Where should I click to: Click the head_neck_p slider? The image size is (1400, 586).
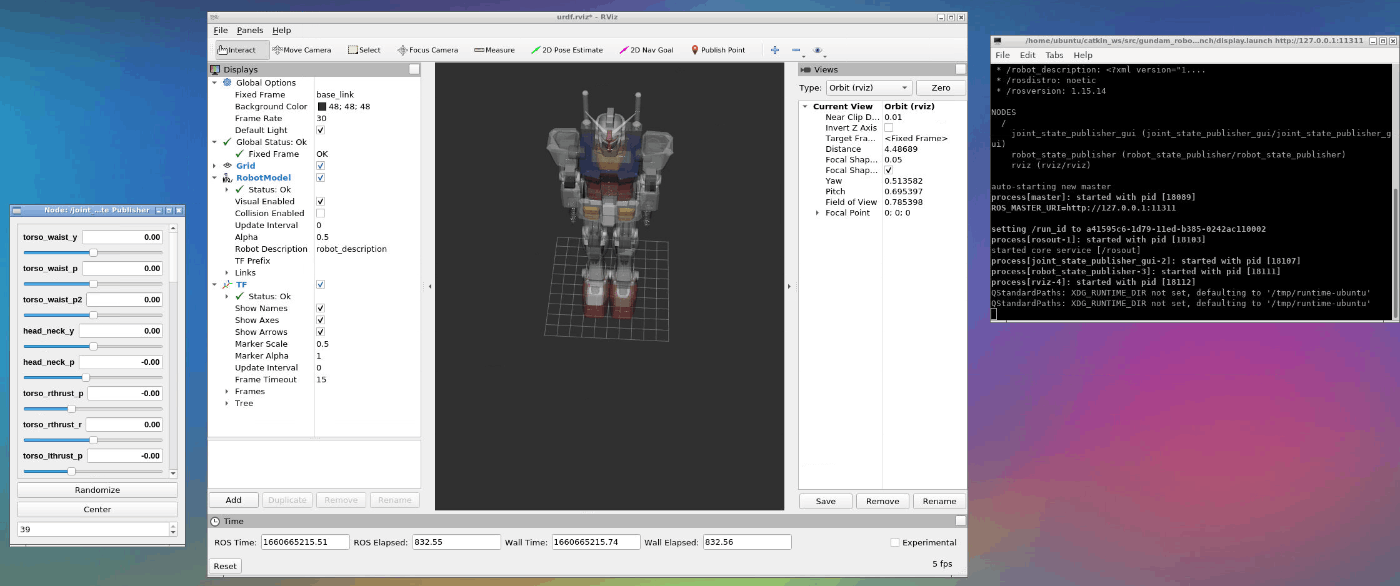tap(94, 377)
